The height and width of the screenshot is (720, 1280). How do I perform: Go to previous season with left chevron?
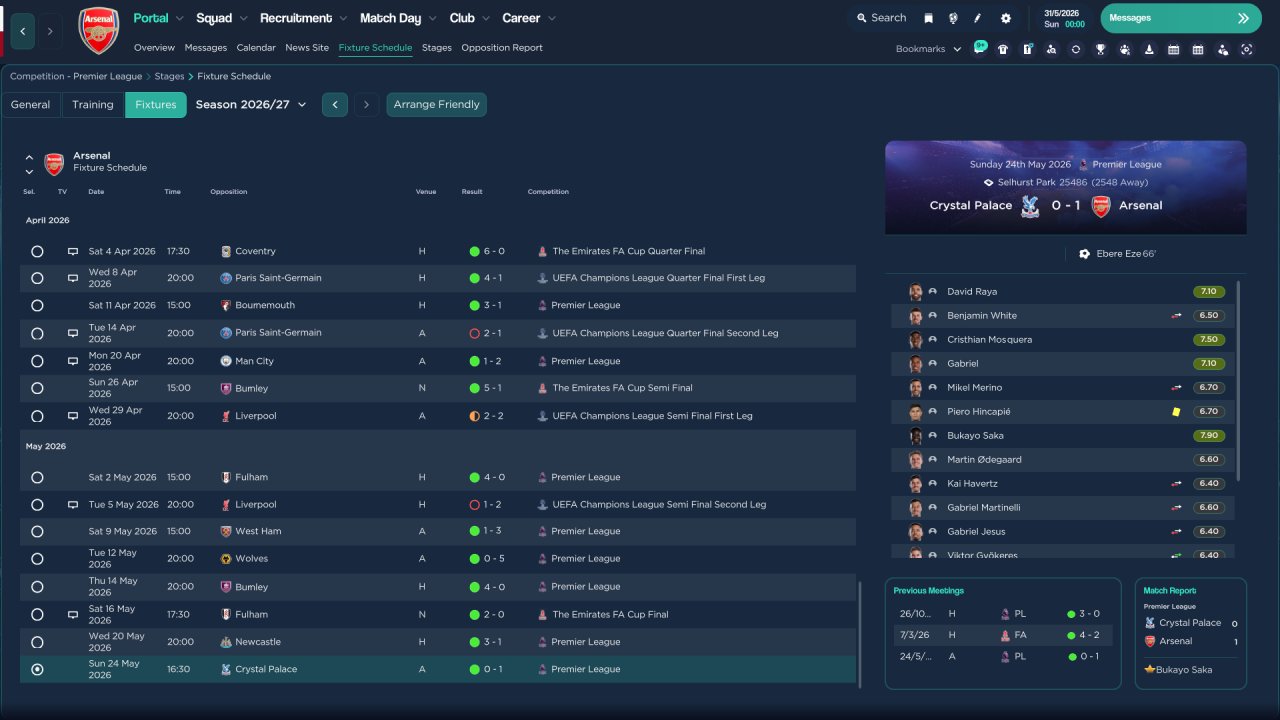click(335, 105)
